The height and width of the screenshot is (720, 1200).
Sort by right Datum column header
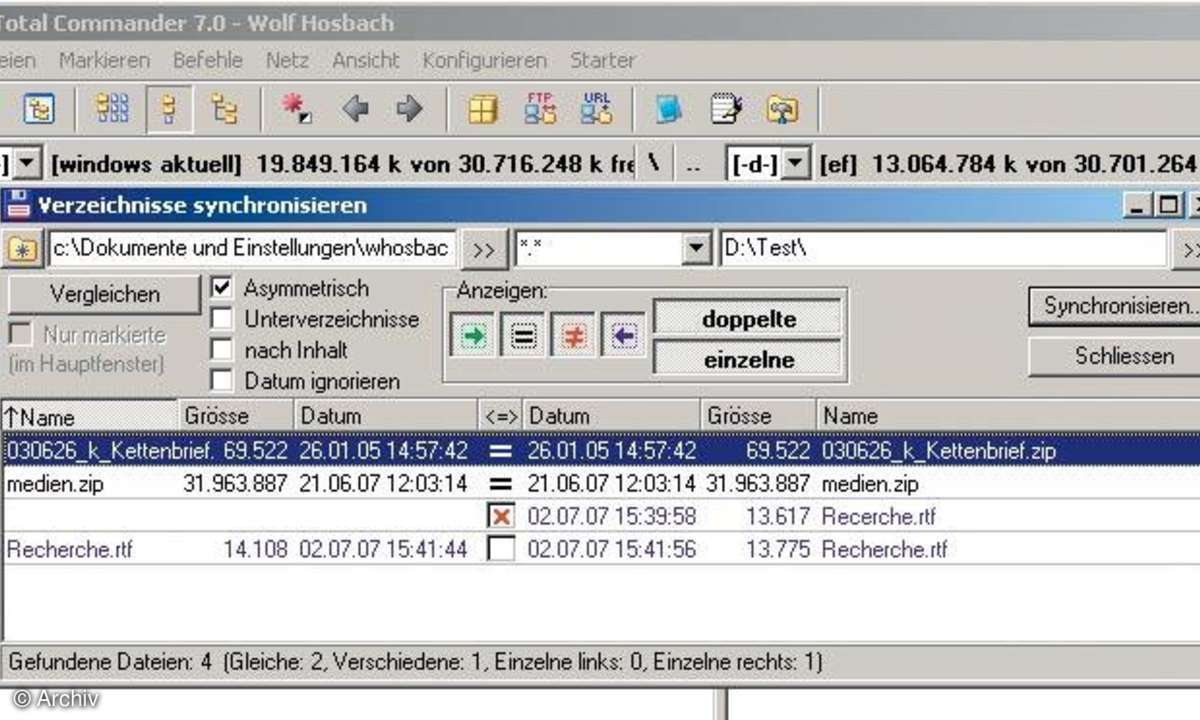tap(612, 416)
